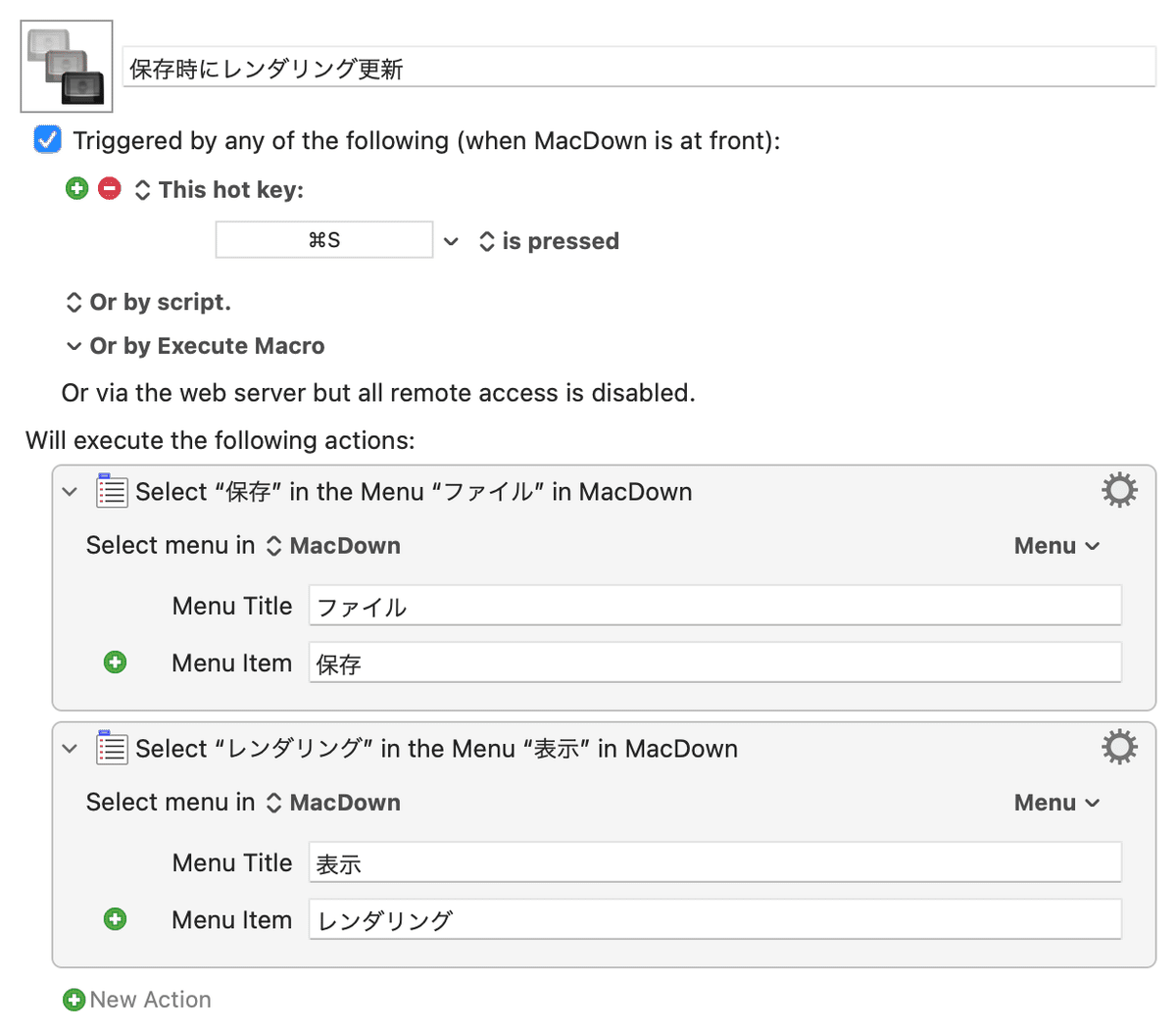This screenshot has width=1176, height=1031.
Task: Click the macro icon thumbnail
Action: tap(67, 67)
